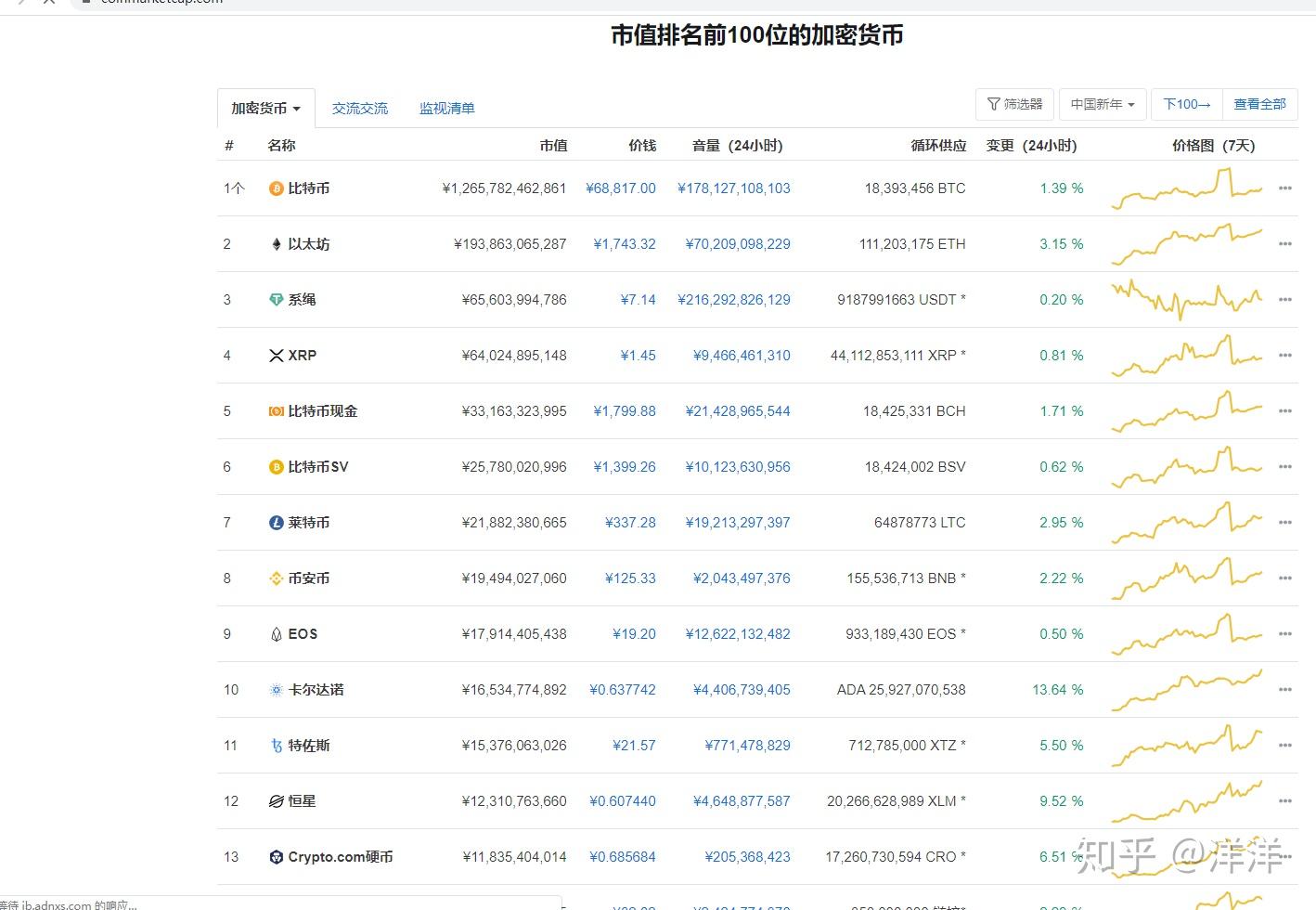1316x910 pixels.
Task: Open the 中国新年 currency dropdown
Action: [x=1103, y=104]
